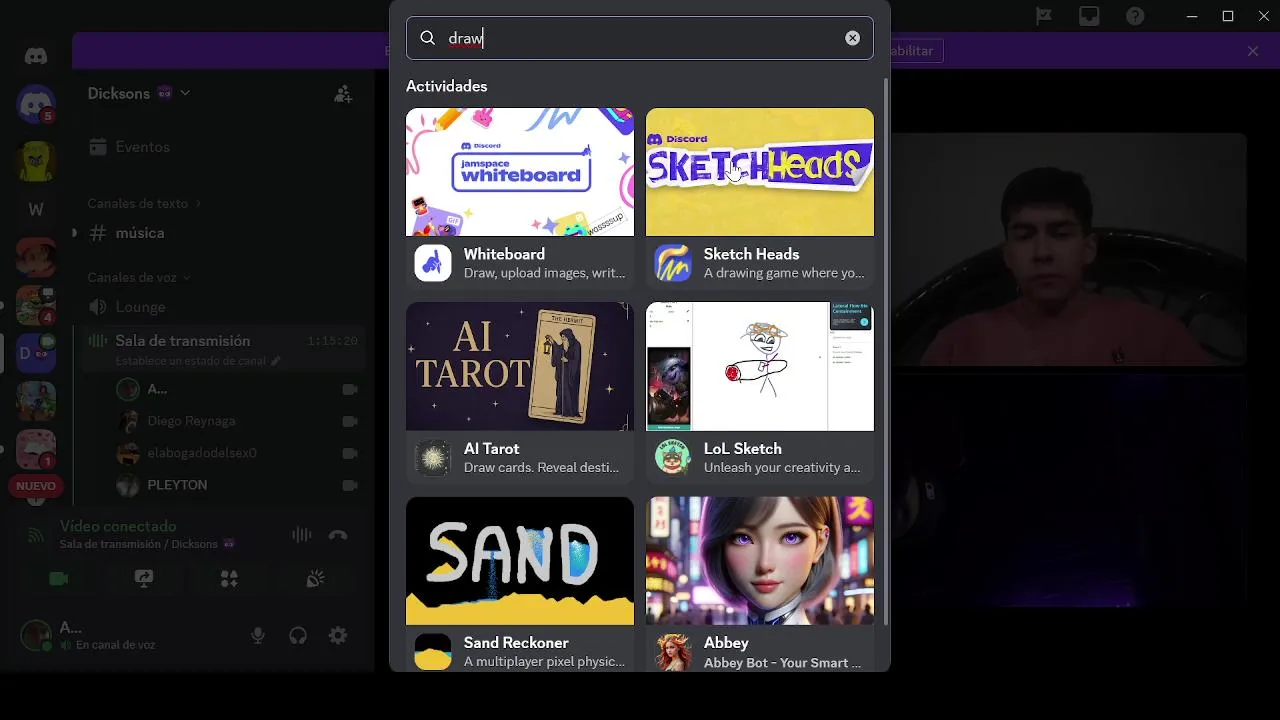Image resolution: width=1280 pixels, height=720 pixels.
Task: Open the D server icon
Action: click(x=36, y=353)
